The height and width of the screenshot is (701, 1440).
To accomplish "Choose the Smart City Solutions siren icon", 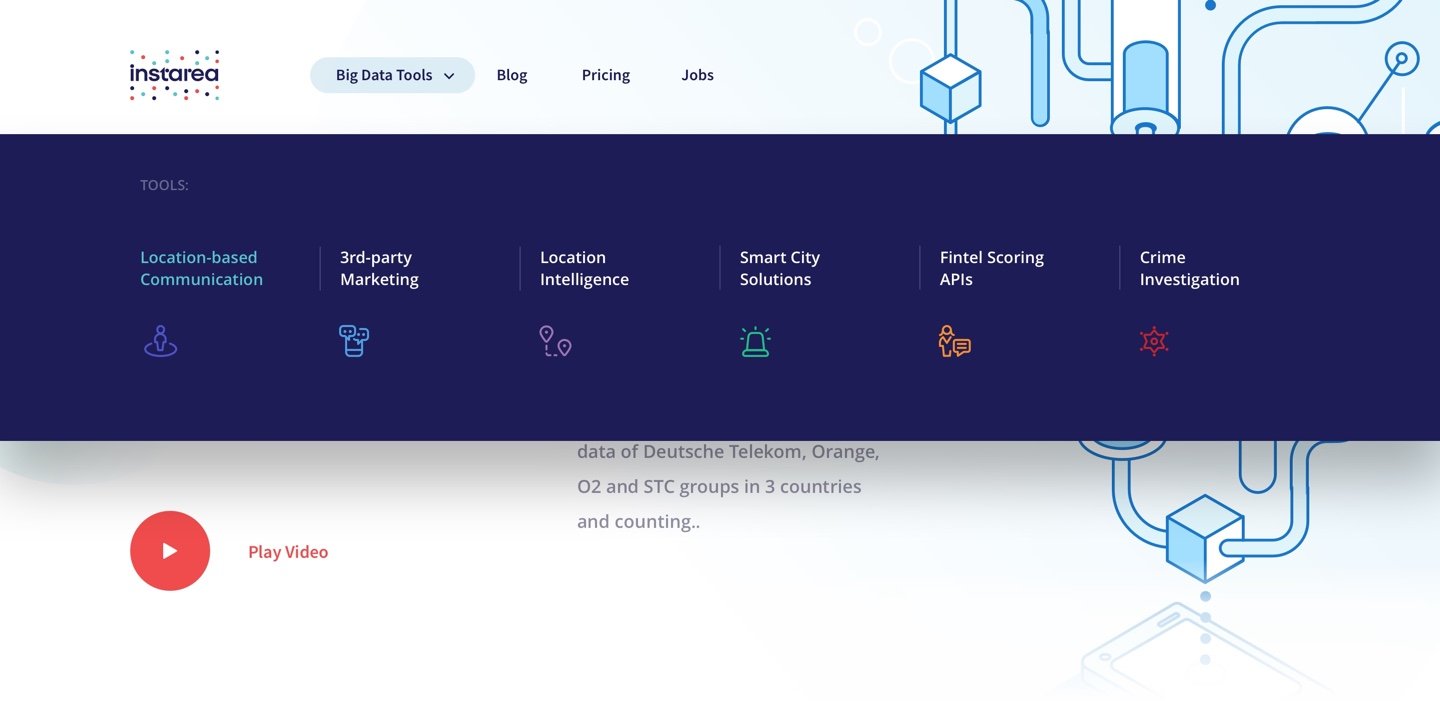I will tap(755, 341).
